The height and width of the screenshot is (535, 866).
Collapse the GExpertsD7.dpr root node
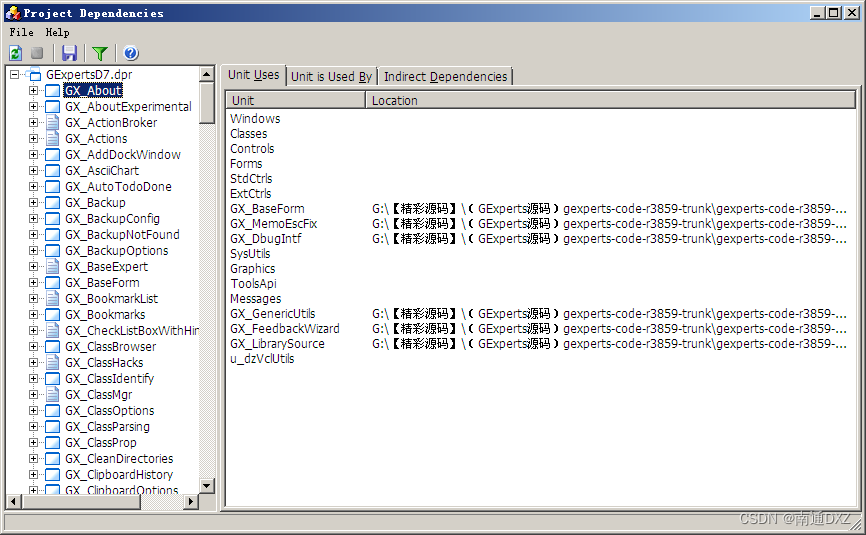[15, 75]
